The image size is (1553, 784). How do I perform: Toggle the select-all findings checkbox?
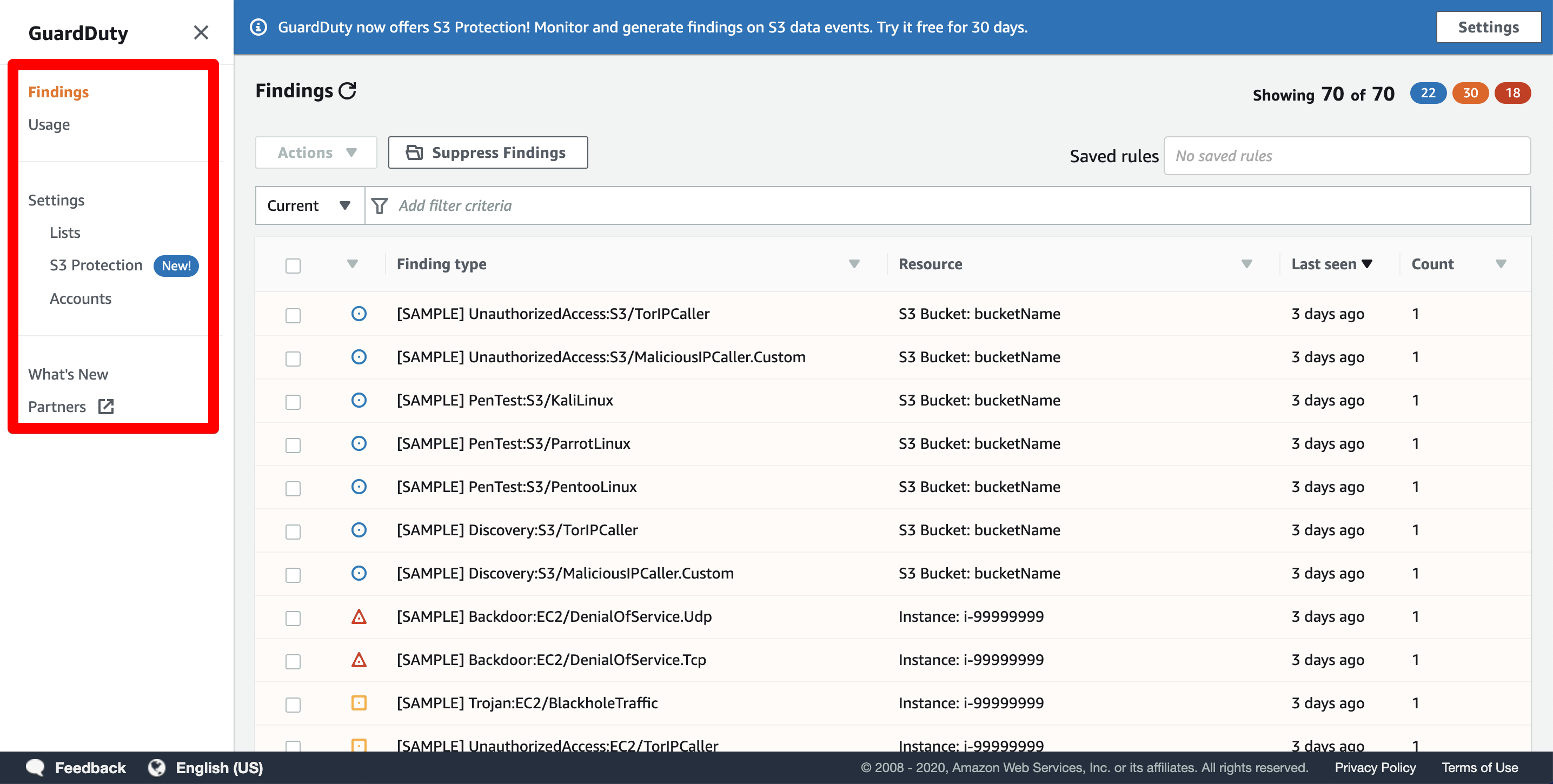coord(293,266)
